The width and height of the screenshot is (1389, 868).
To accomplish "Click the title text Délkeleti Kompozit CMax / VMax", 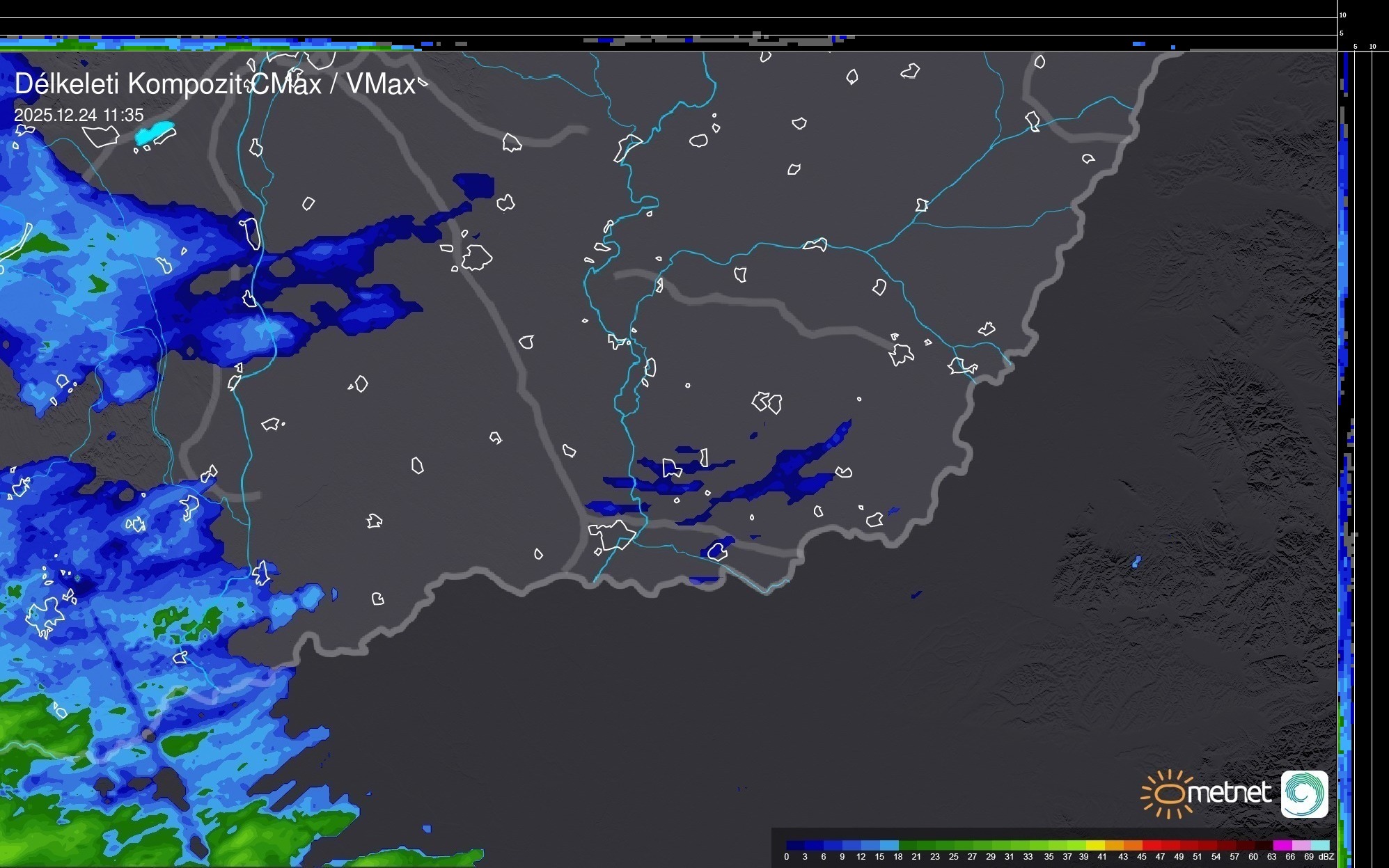I will 215,84.
